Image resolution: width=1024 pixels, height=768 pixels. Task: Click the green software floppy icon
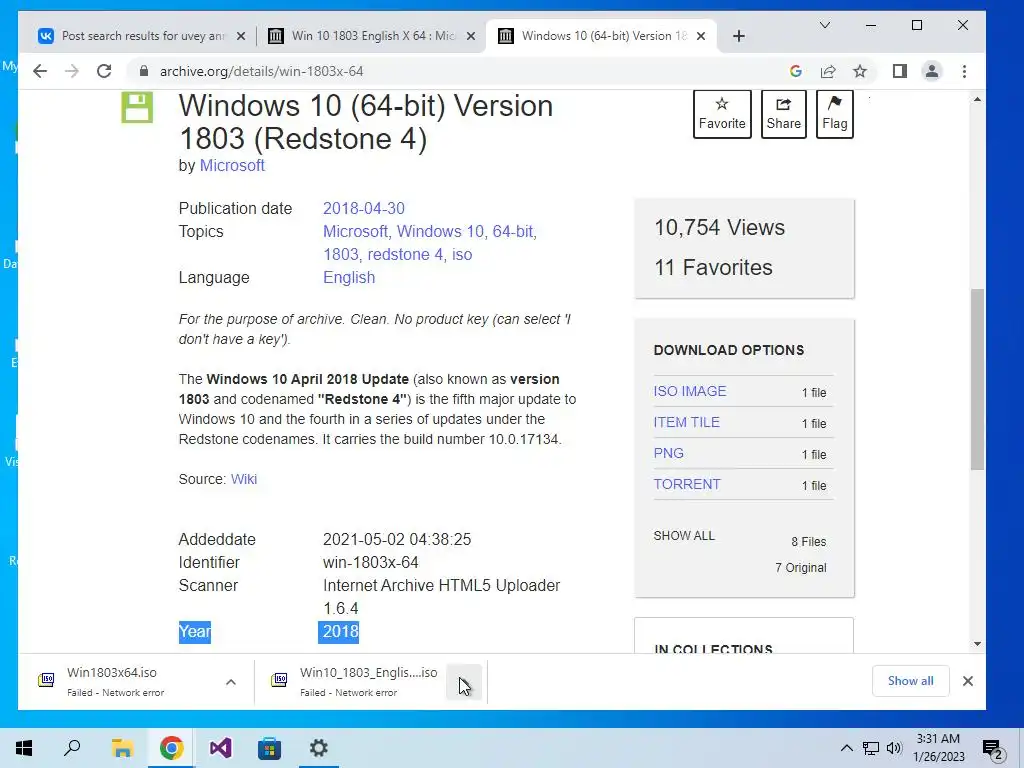tap(137, 107)
